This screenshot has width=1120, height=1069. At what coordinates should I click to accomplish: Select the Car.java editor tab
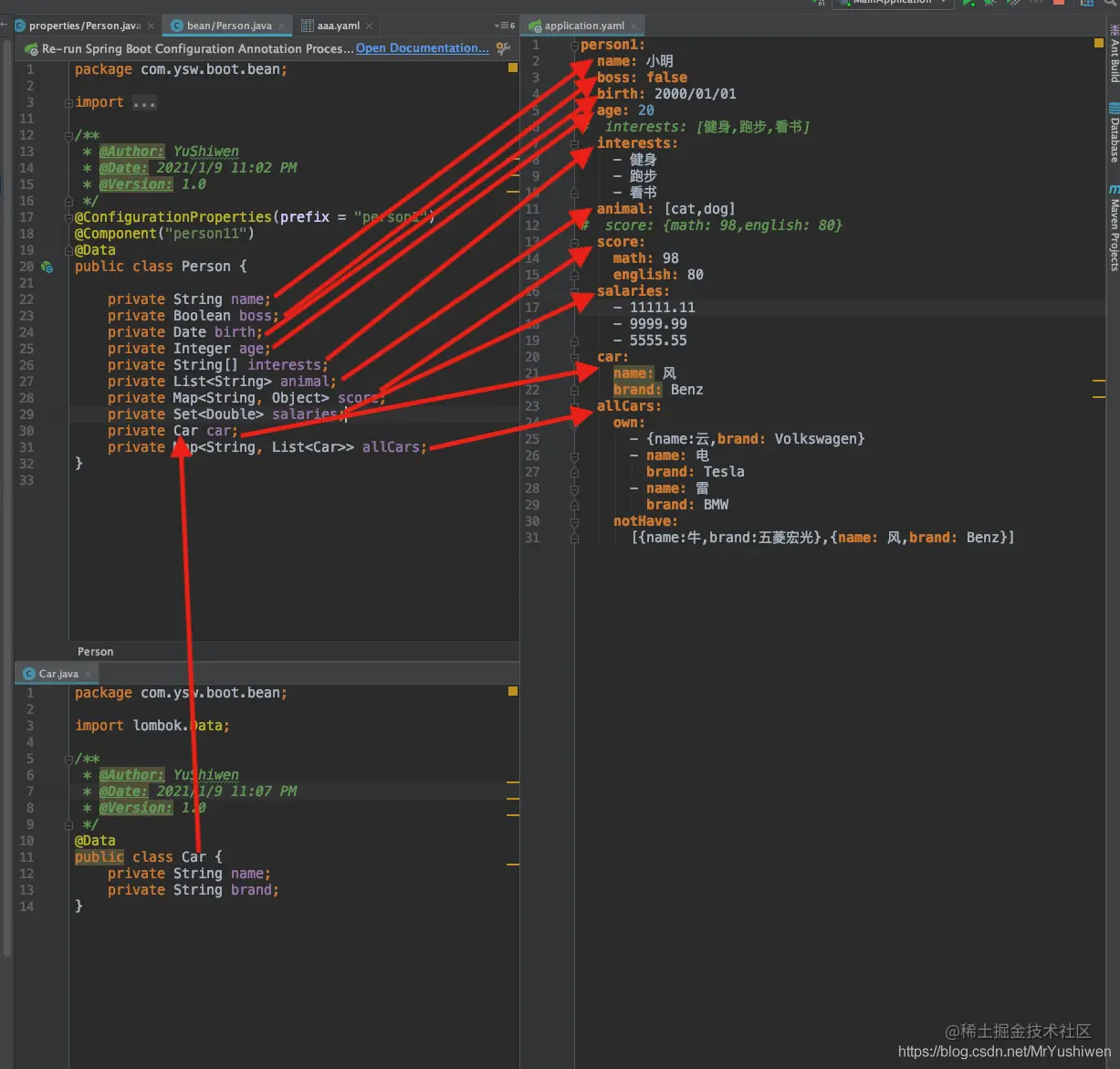[58, 674]
